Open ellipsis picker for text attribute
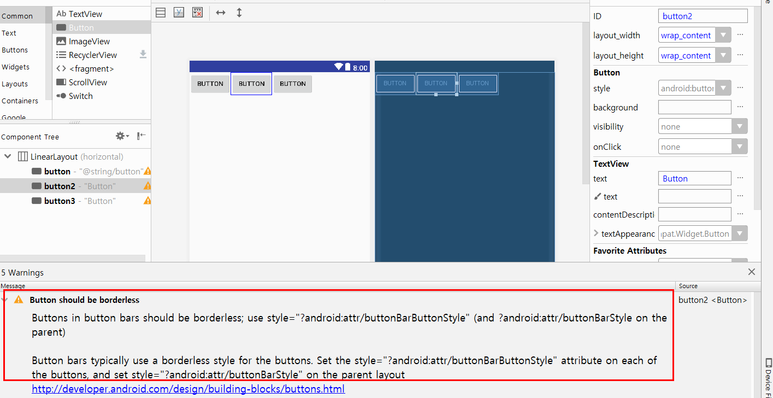Screen dimensions: 773x398 (740, 178)
